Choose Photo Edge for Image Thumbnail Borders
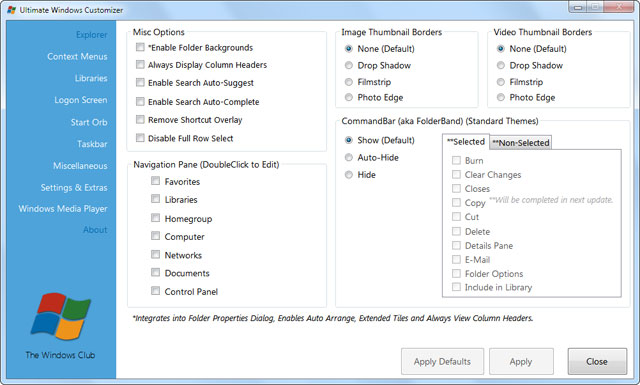Viewport: 640px width, 385px height. tap(349, 97)
